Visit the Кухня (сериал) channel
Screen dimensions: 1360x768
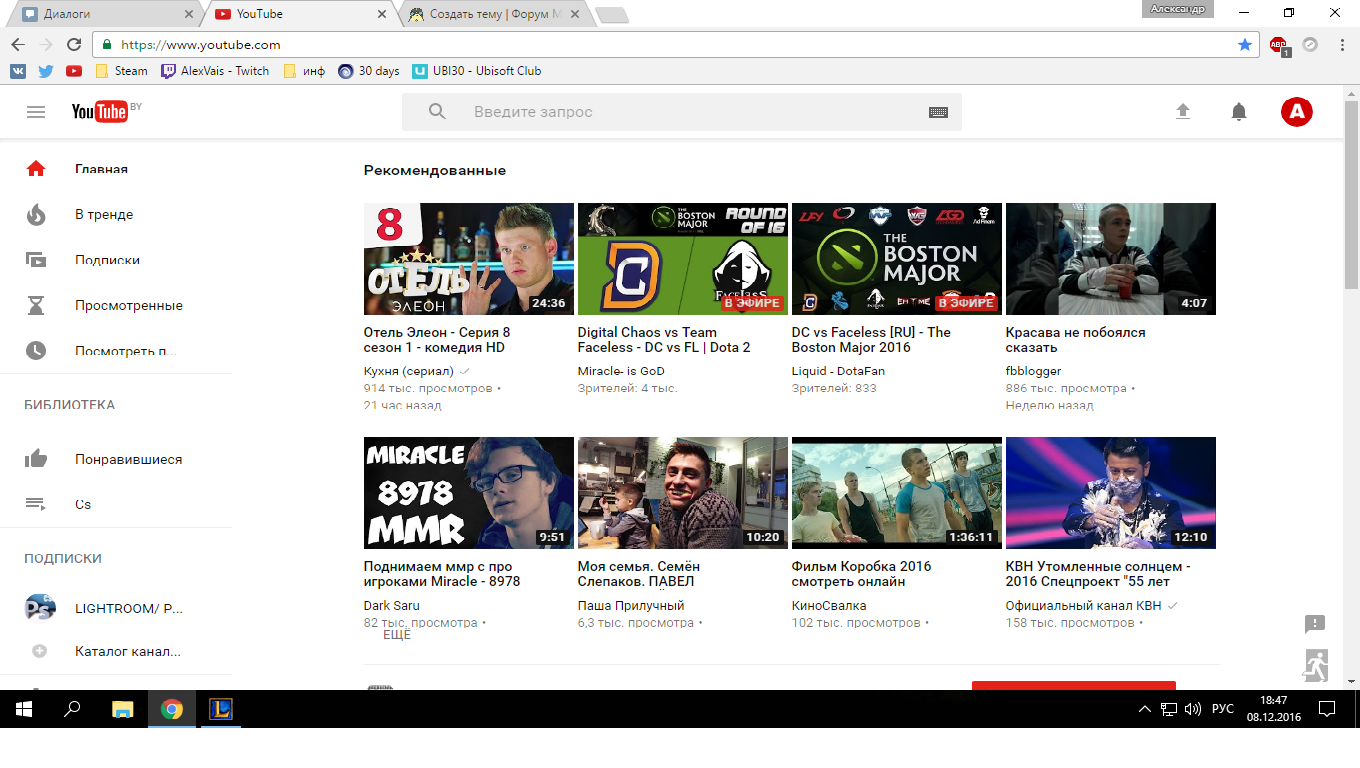[409, 371]
